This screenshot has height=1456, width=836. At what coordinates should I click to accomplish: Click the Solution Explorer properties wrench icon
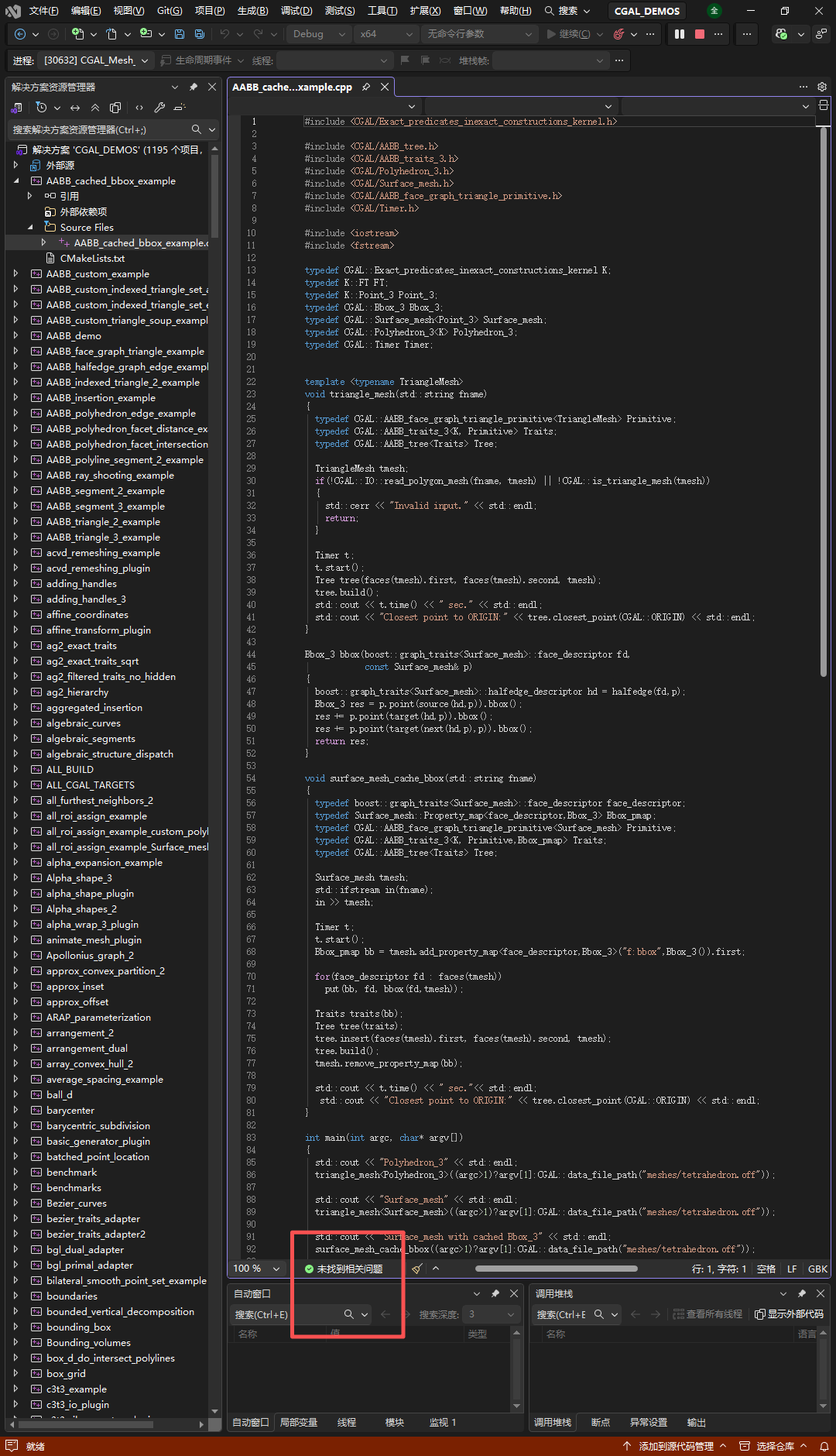pyautogui.click(x=159, y=108)
